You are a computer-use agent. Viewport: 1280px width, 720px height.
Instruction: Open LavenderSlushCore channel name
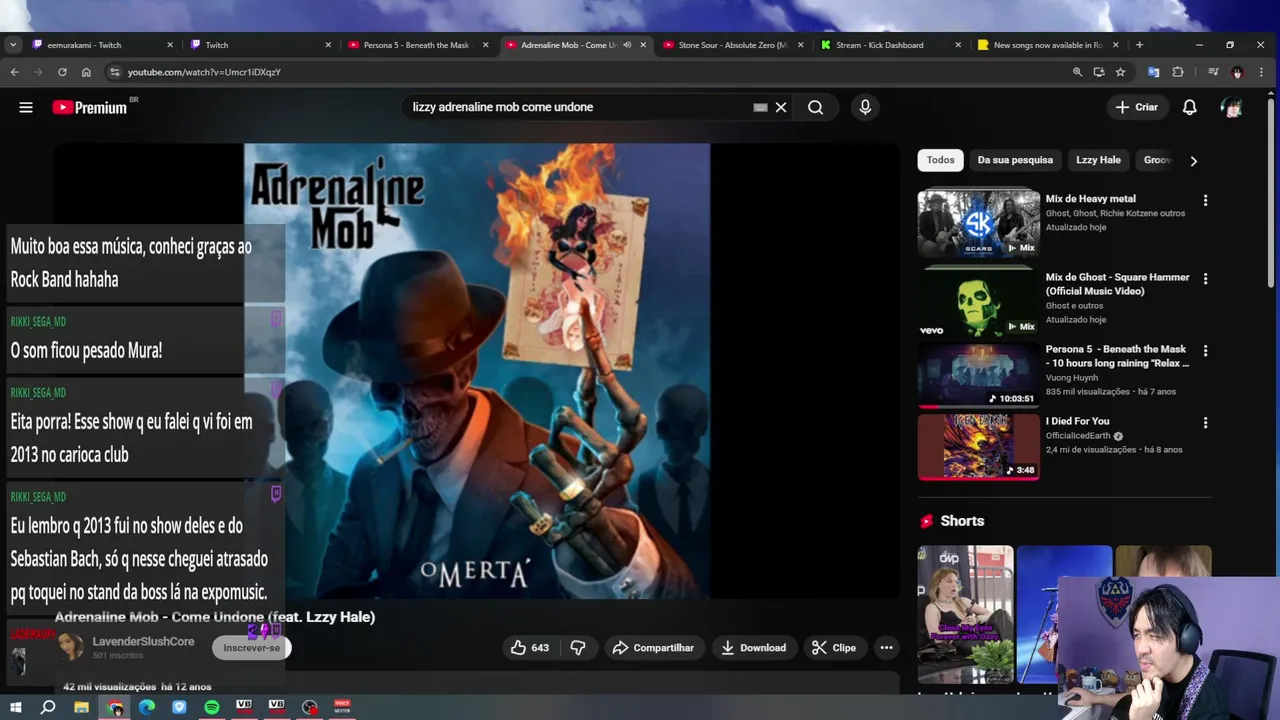pos(143,641)
